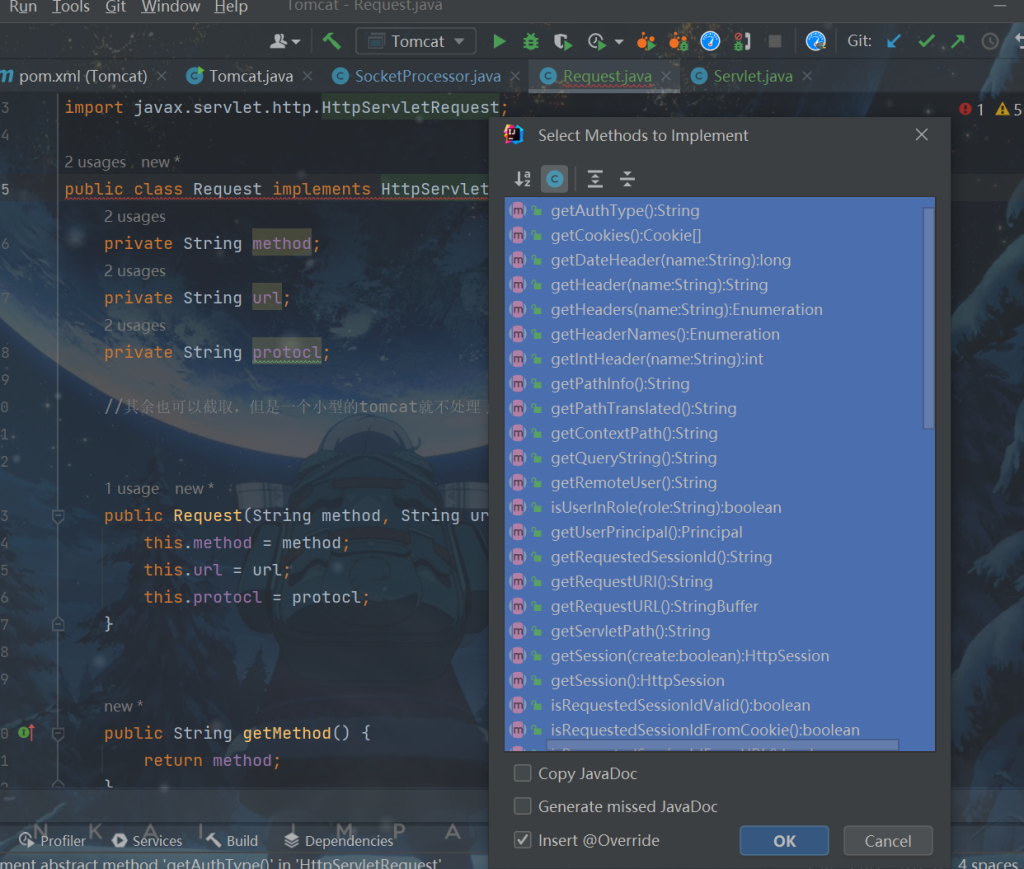The image size is (1024, 869).
Task: Start debugging with the green bug icon
Action: click(x=531, y=41)
